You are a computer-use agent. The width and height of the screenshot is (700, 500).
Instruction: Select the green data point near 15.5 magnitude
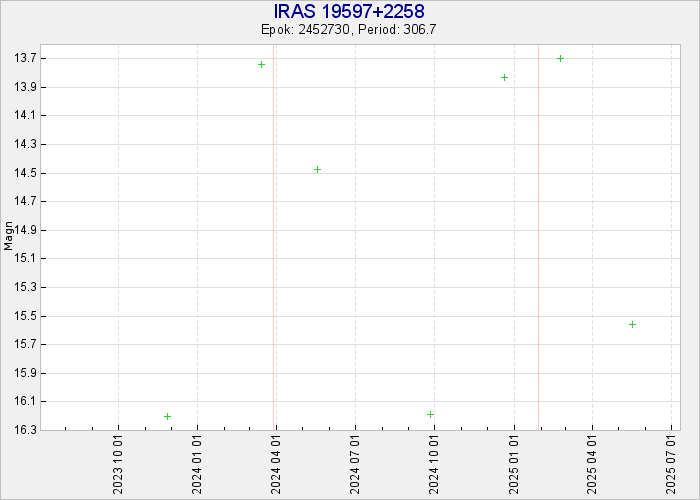(632, 324)
